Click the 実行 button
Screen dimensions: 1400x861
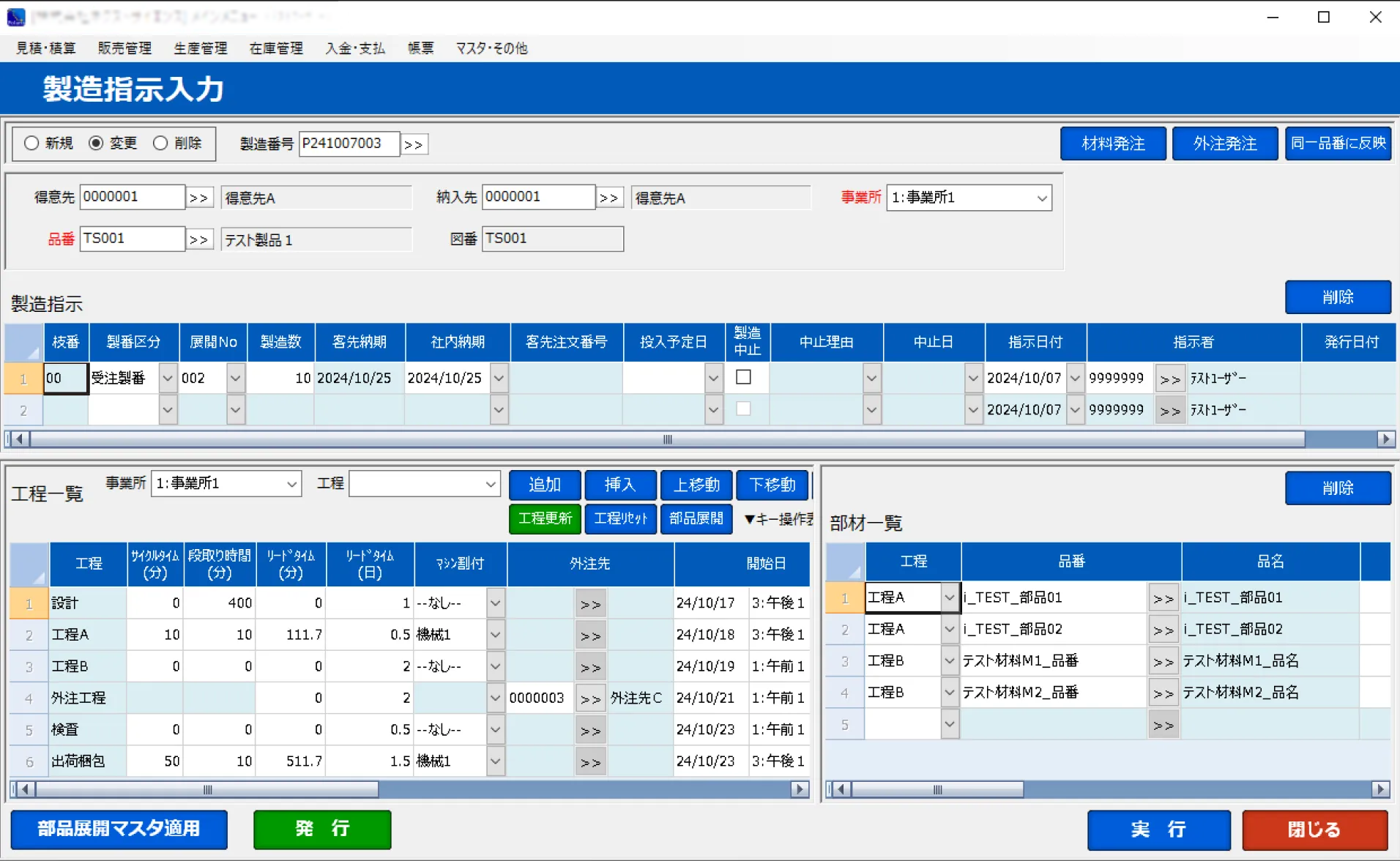point(1158,830)
